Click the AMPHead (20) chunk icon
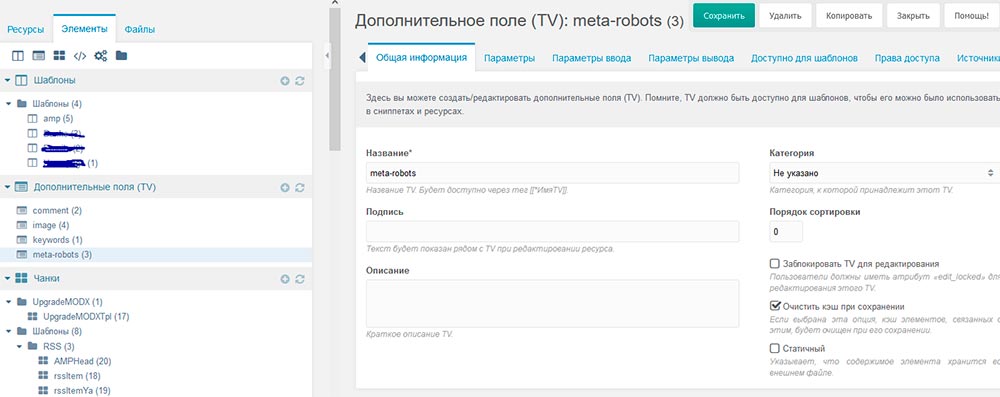Viewport: 1000px width, 397px height. (43, 361)
